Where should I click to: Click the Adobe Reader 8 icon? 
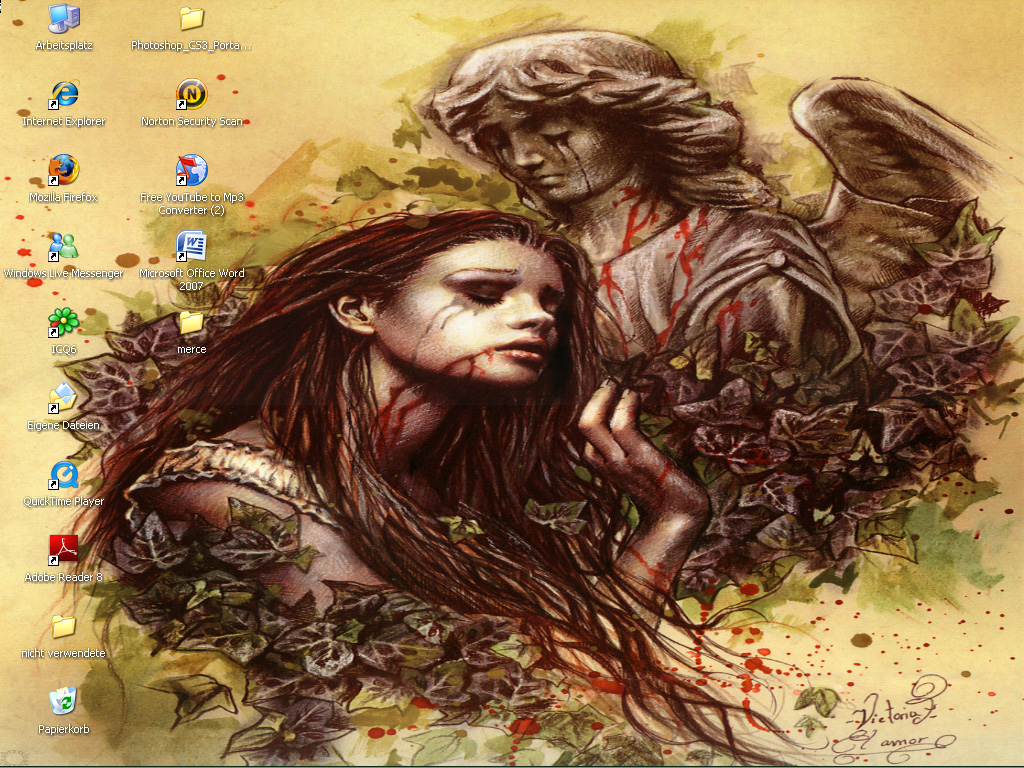click(x=64, y=551)
